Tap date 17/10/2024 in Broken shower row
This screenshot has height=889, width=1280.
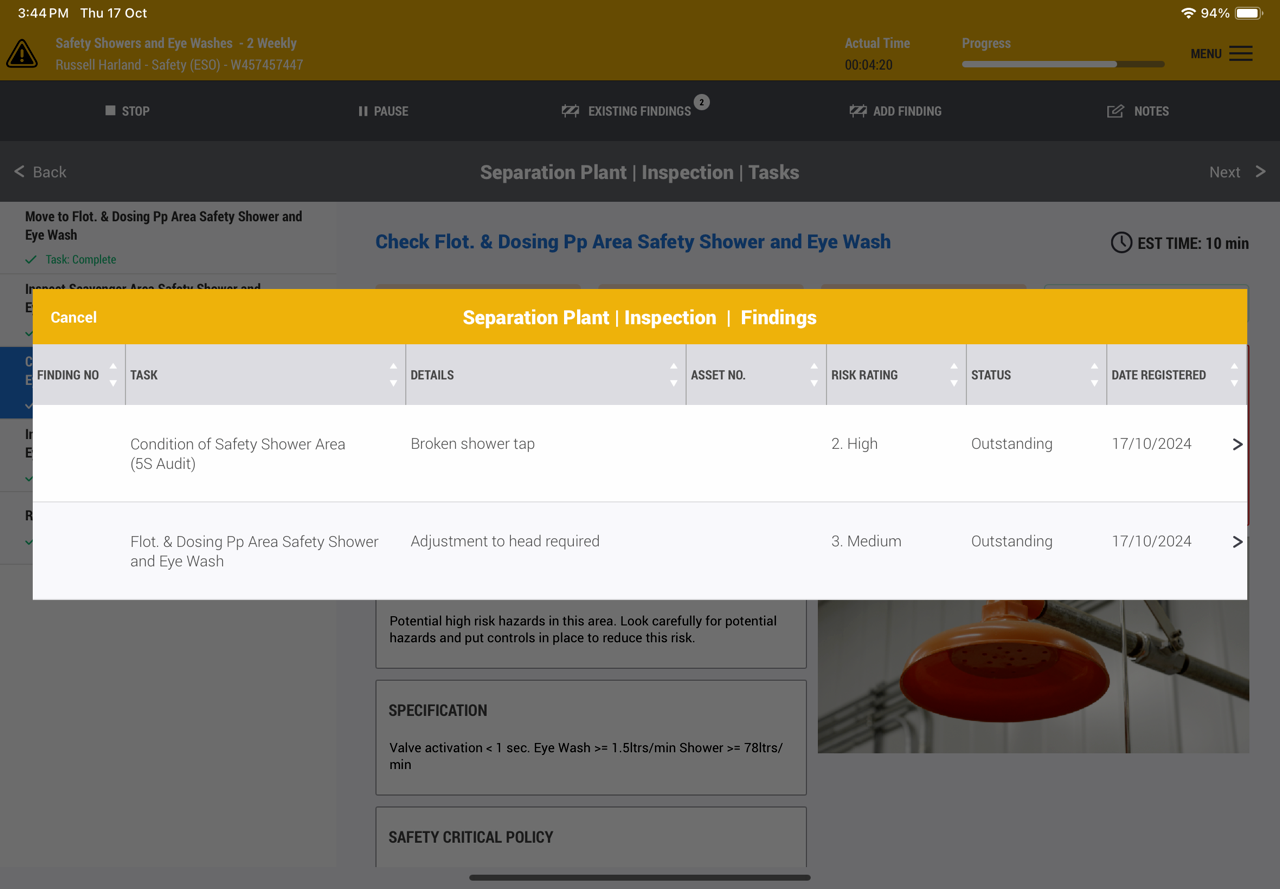1151,444
